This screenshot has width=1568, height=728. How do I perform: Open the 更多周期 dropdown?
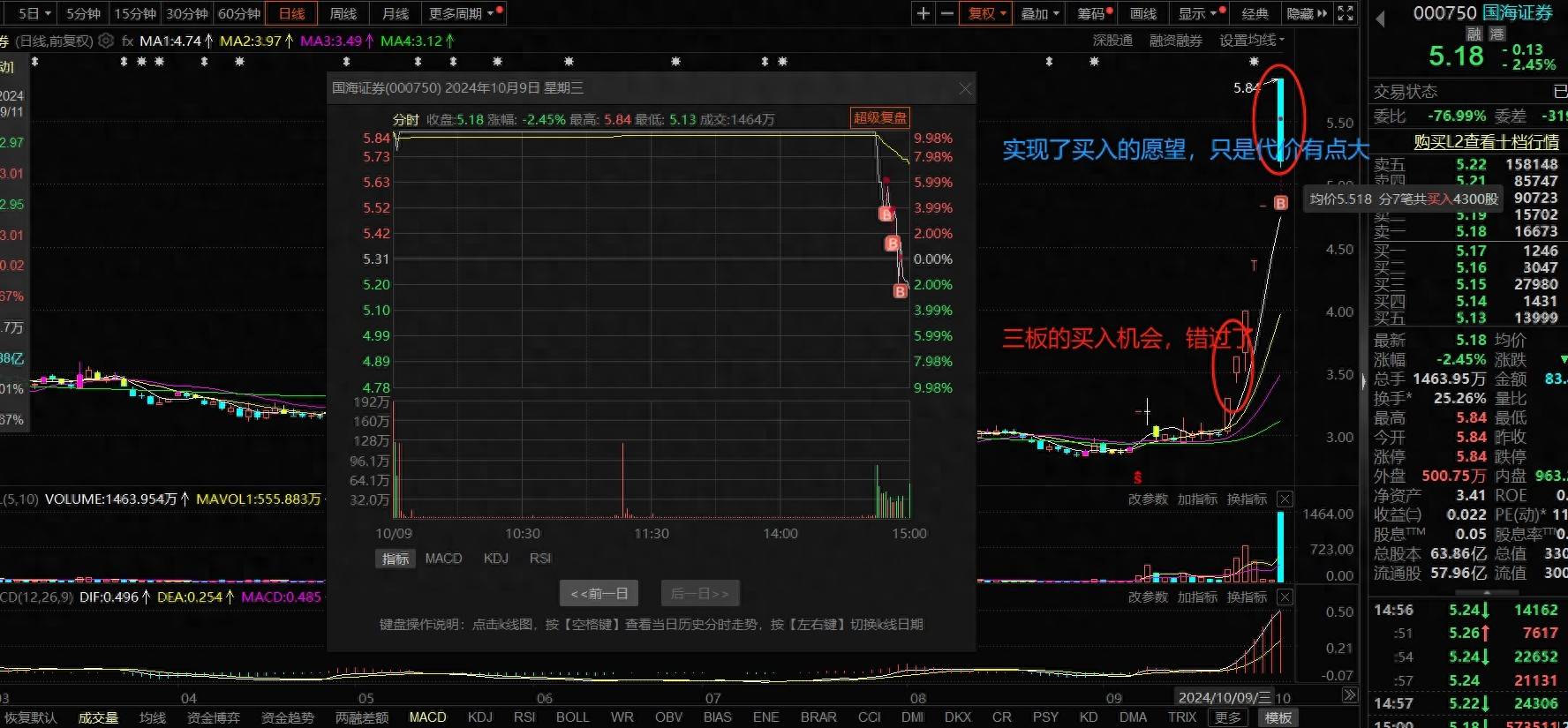tap(465, 13)
